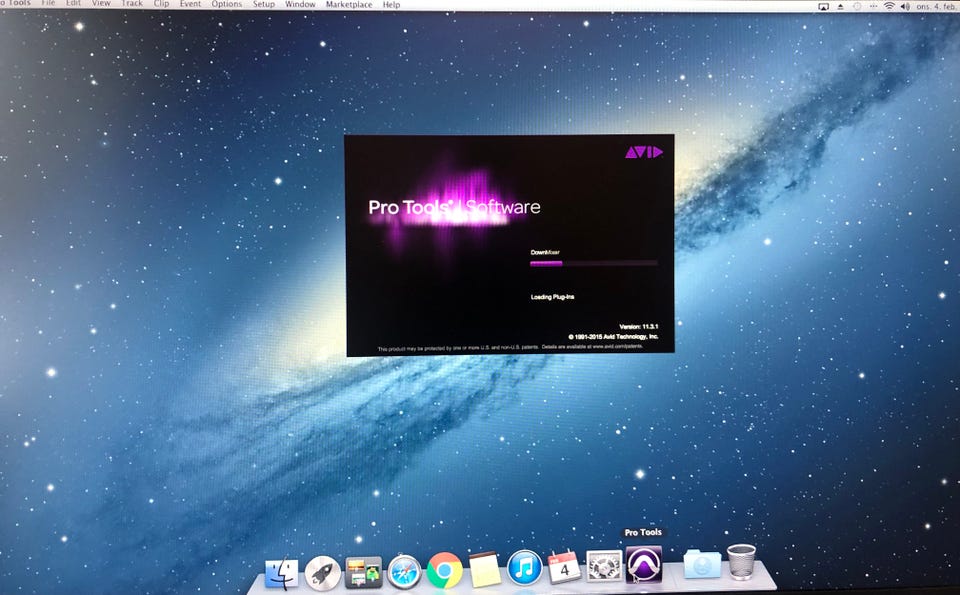This screenshot has height=595, width=960.
Task: Open Finder from the Dock
Action: (x=282, y=574)
